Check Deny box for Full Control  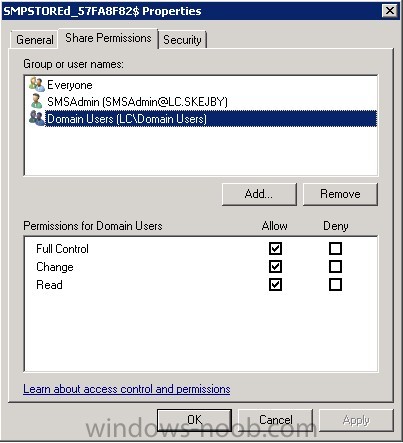[335, 248]
